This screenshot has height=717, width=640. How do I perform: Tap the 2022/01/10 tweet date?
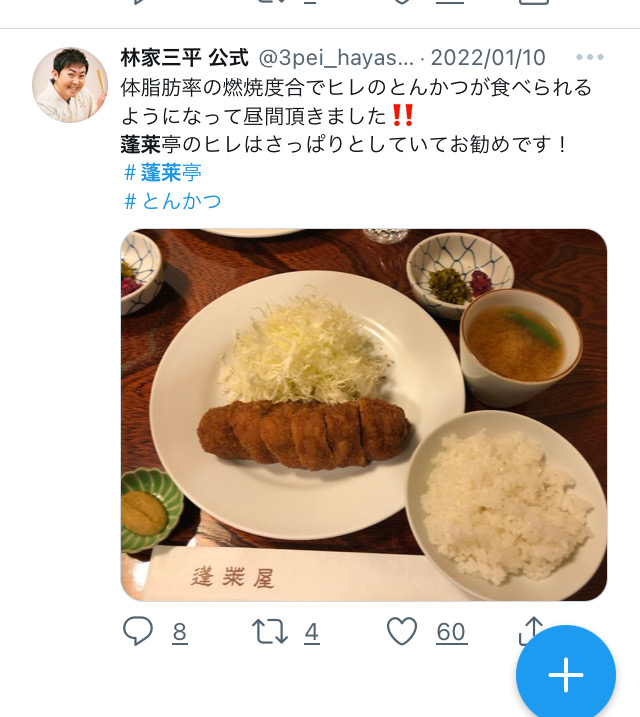pyautogui.click(x=488, y=58)
